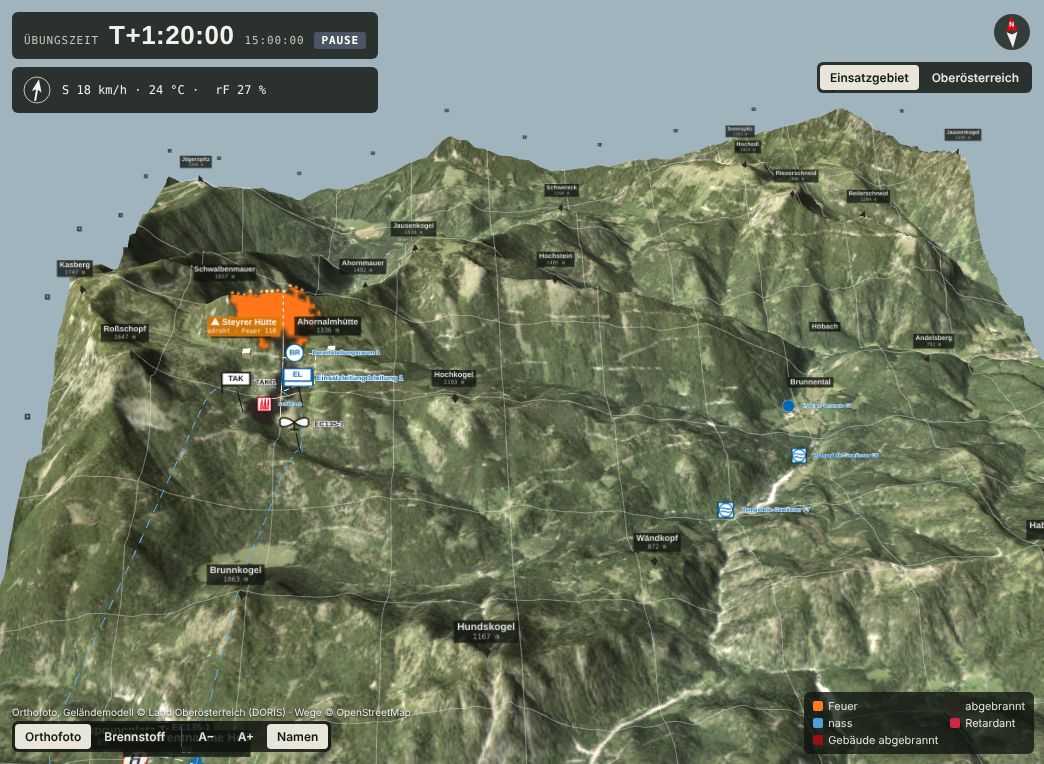Click the Kasberg peak label

75,268
